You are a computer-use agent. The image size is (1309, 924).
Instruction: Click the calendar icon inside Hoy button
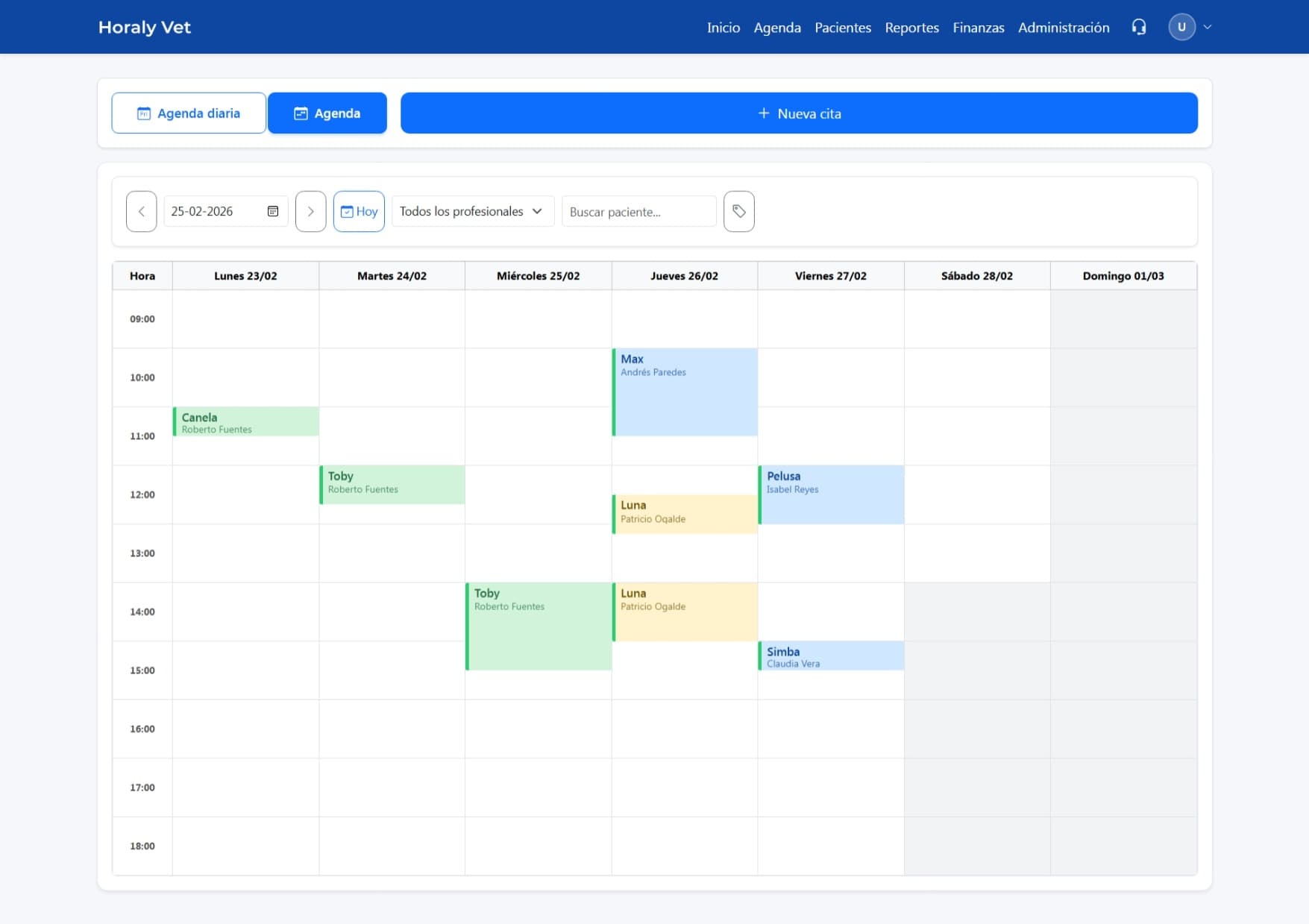point(348,211)
